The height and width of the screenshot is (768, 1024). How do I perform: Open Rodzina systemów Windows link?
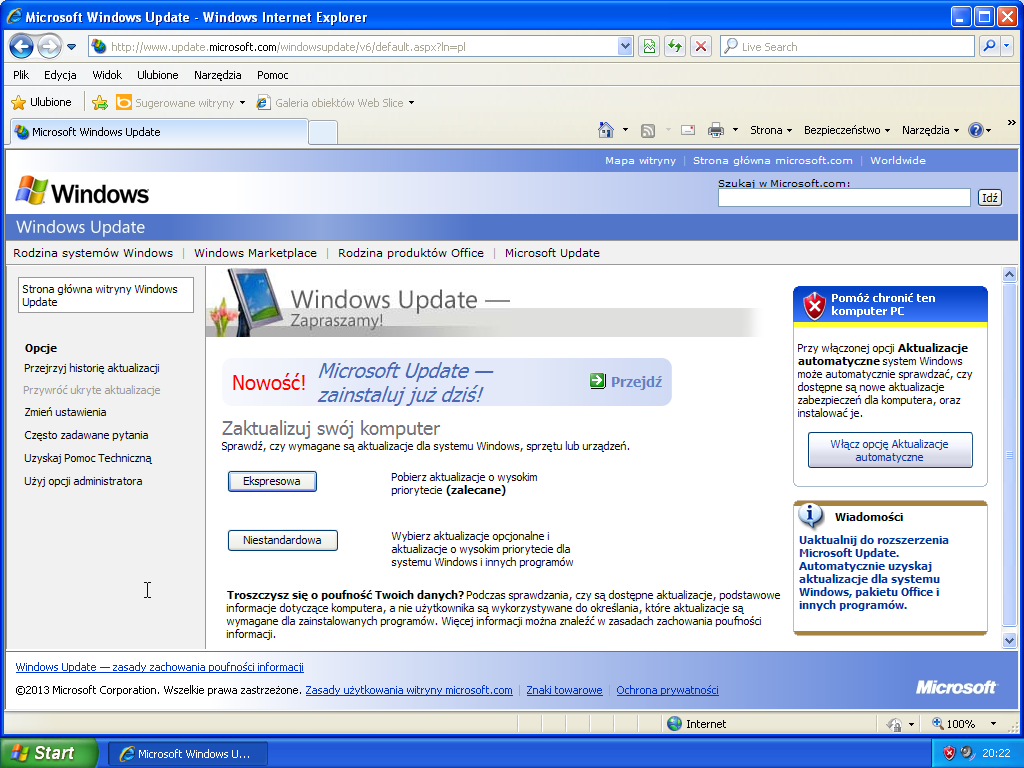click(93, 253)
